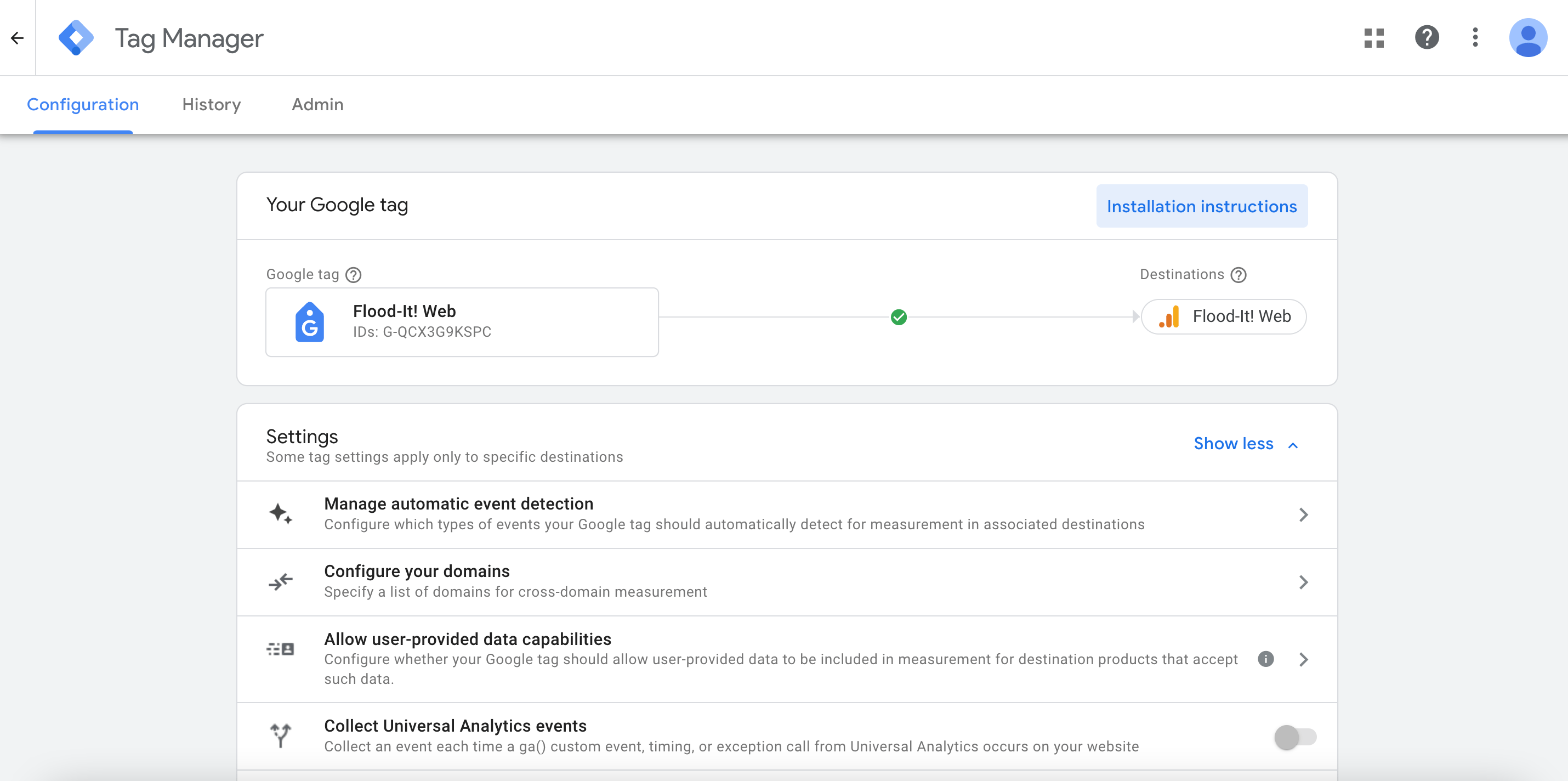Viewport: 1568px width, 781px height.
Task: Click the Analytics bar chart icon in destination
Action: pos(1169,316)
